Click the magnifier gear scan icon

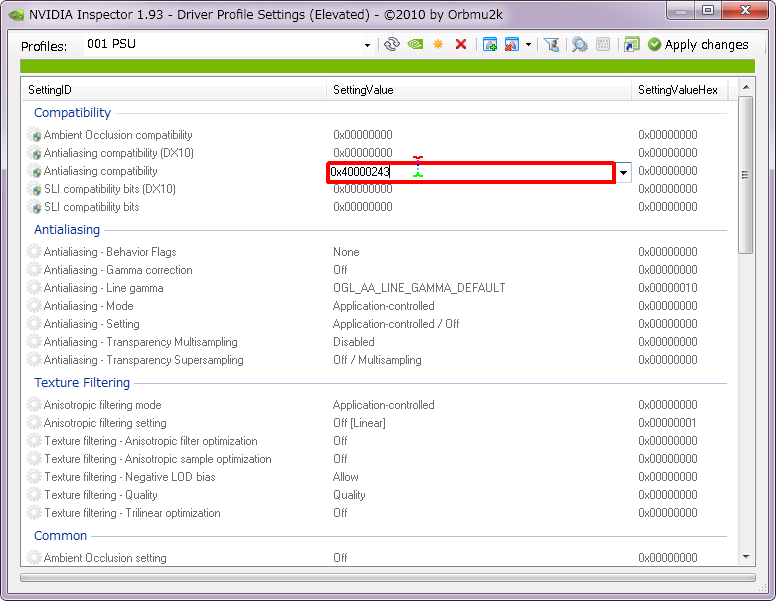coord(580,45)
